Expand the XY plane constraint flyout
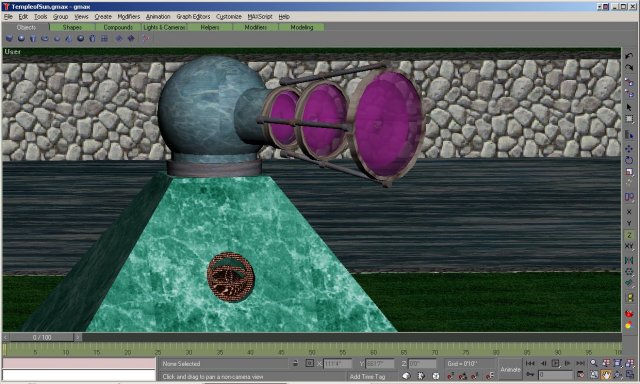Image resolution: width=640 pixels, height=384 pixels. (x=629, y=246)
